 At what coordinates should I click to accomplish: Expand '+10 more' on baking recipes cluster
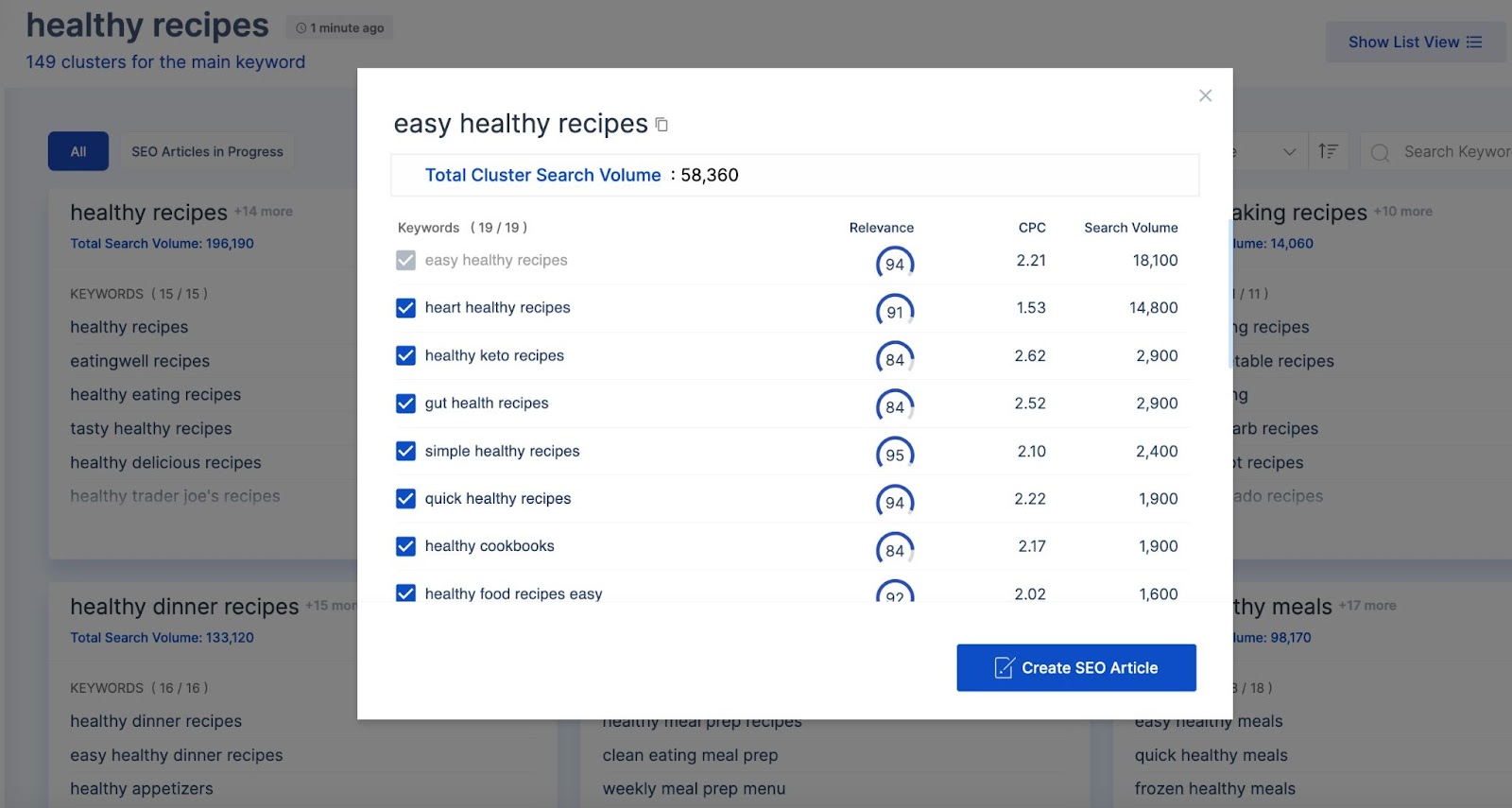click(x=1402, y=212)
